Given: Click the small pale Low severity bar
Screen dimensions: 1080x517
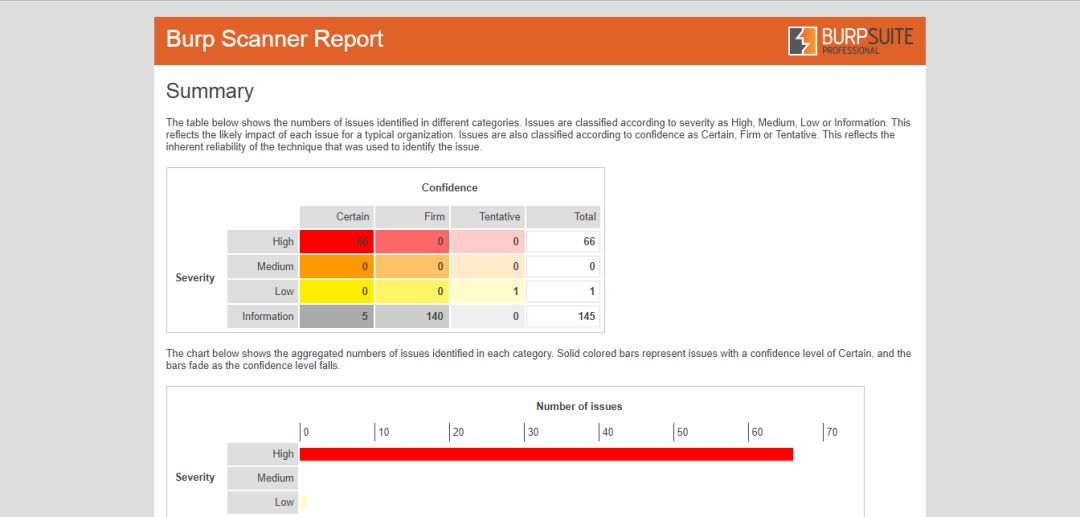Looking at the screenshot, I should pos(304,503).
